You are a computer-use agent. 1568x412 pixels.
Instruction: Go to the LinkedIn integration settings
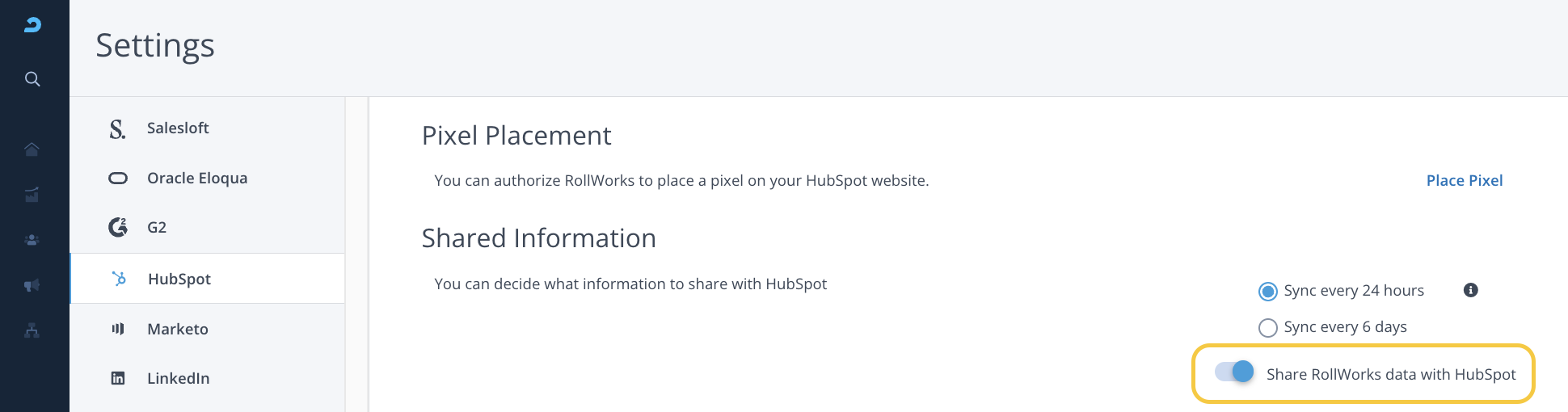point(178,378)
